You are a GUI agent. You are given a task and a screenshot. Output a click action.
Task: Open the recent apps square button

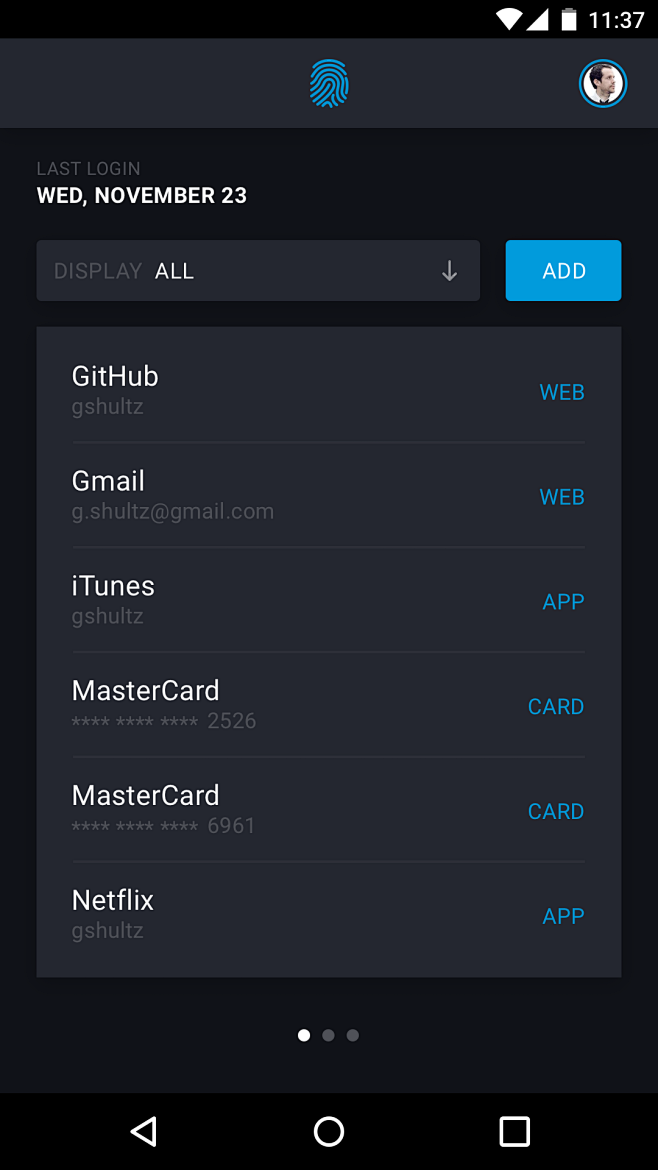tap(514, 1131)
